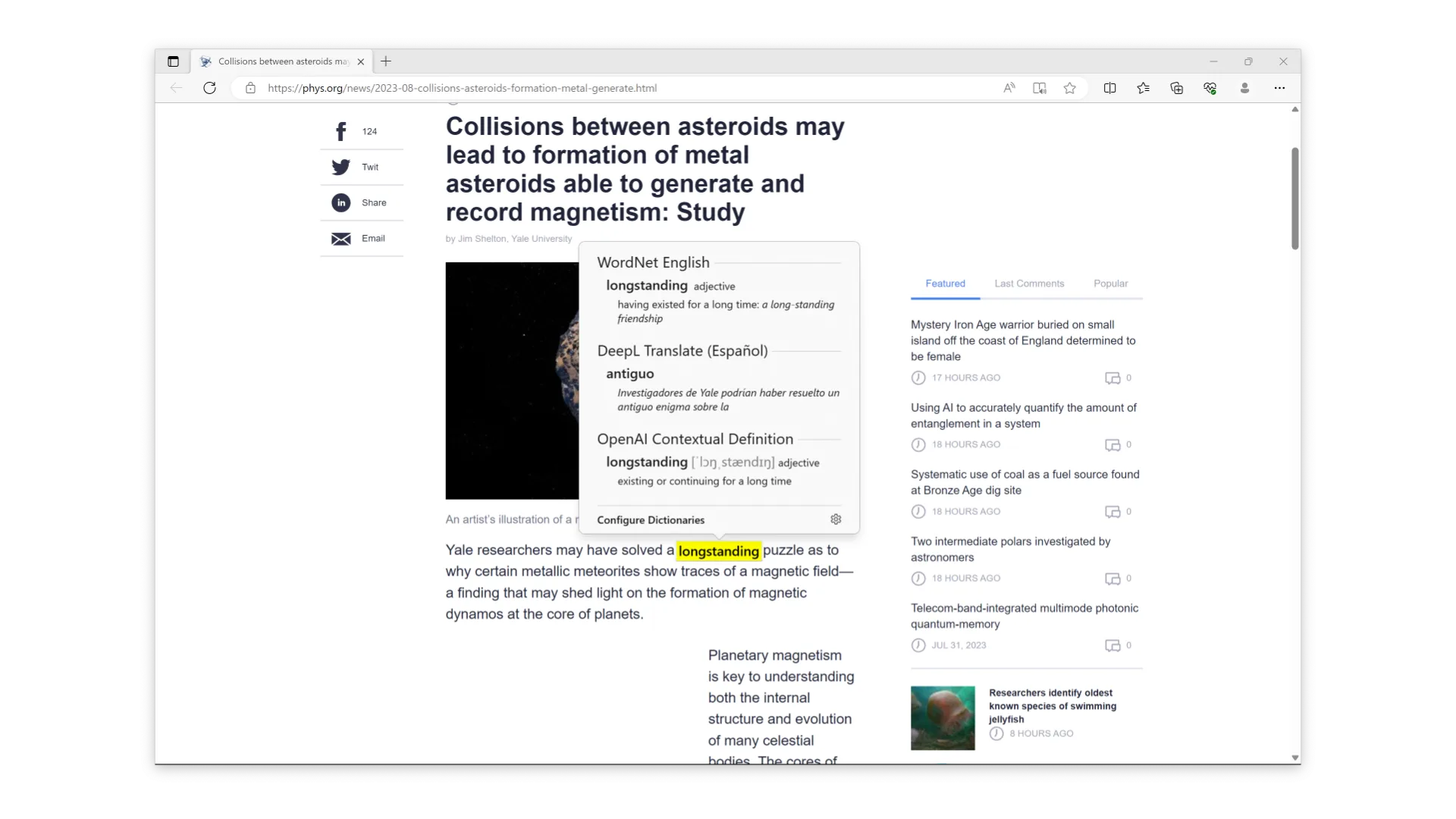Click the page vertical scrollbar thumb
The height and width of the screenshot is (819, 1456).
1295,199
